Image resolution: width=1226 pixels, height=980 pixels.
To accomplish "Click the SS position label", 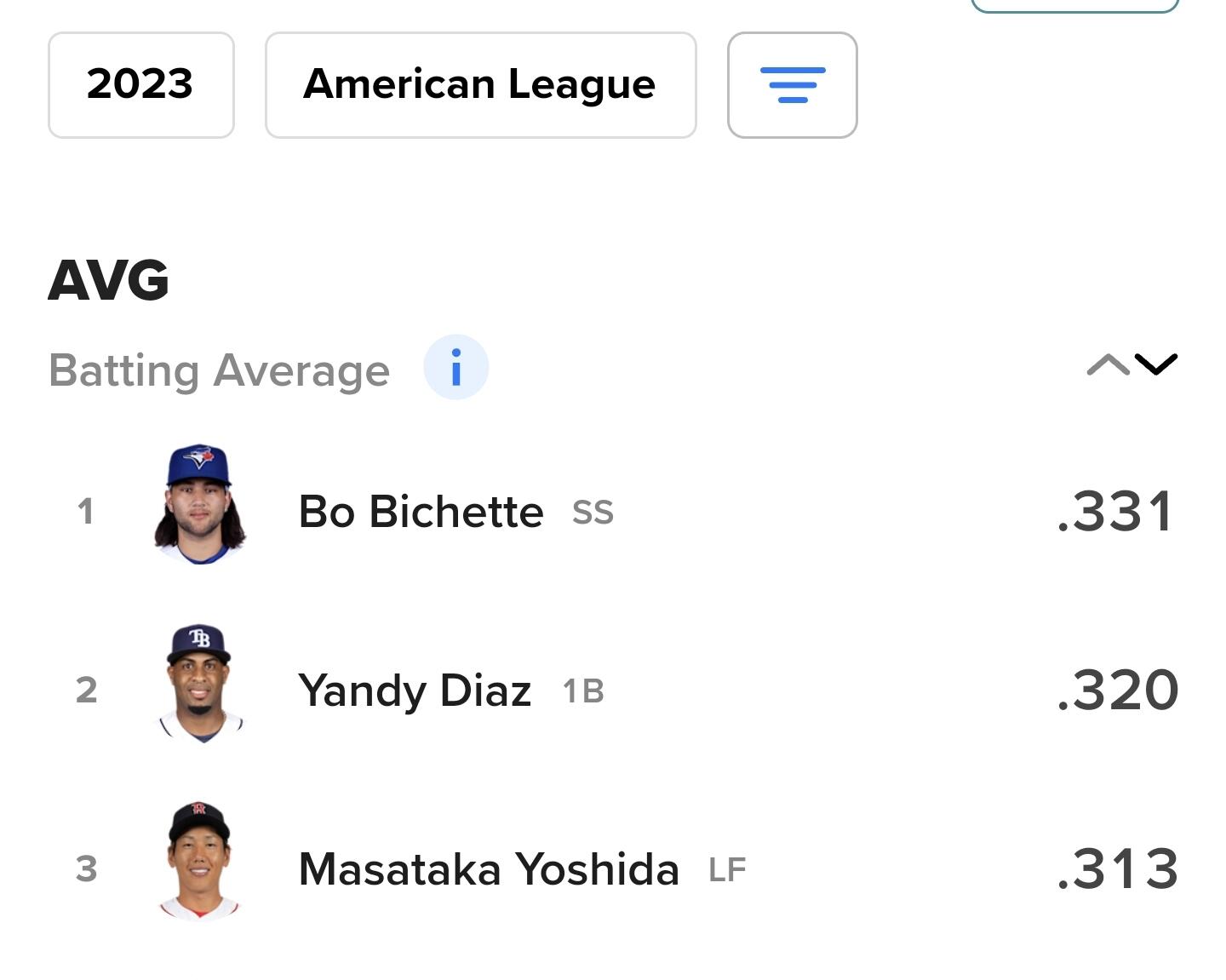I will click(x=593, y=513).
